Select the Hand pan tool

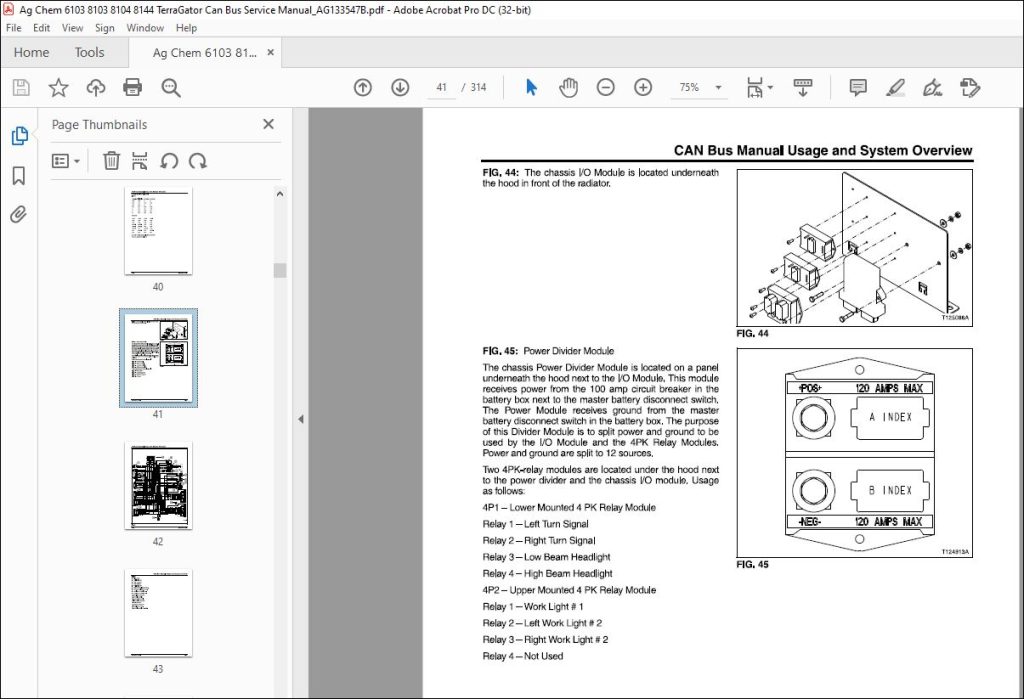[568, 88]
